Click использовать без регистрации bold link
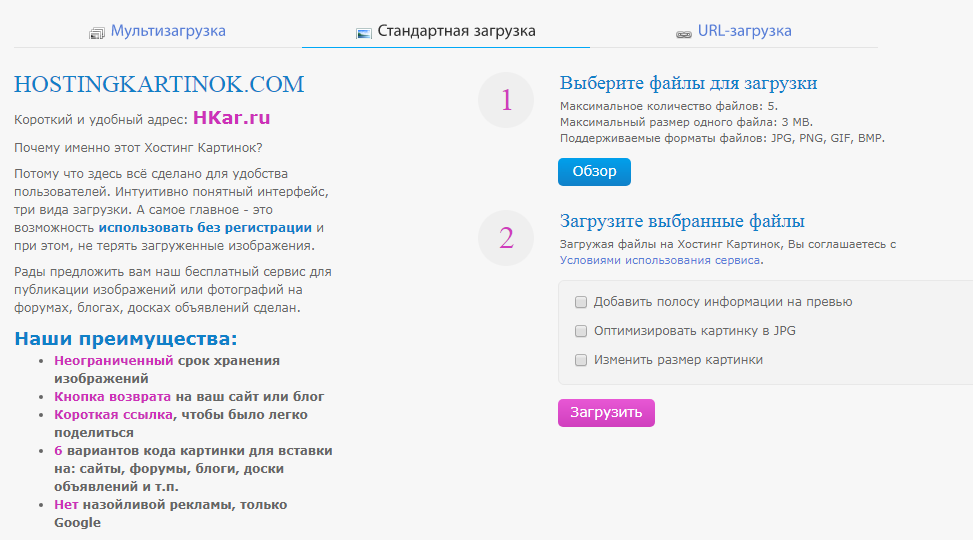This screenshot has width=973, height=540. pyautogui.click(x=205, y=228)
